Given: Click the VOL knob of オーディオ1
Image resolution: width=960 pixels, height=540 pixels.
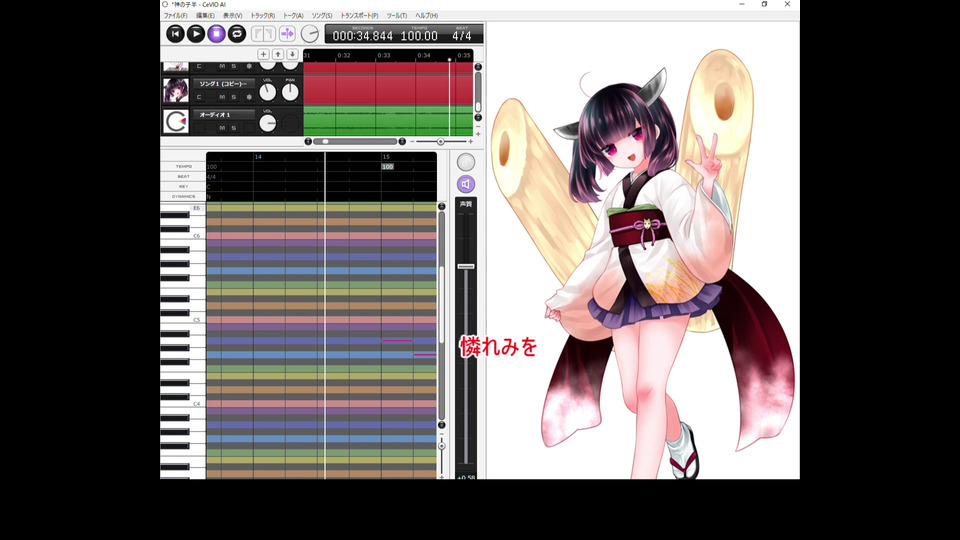Looking at the screenshot, I should click(x=268, y=123).
